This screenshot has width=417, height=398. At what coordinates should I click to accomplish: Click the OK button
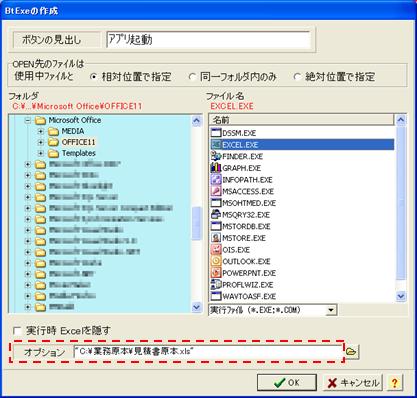(287, 382)
